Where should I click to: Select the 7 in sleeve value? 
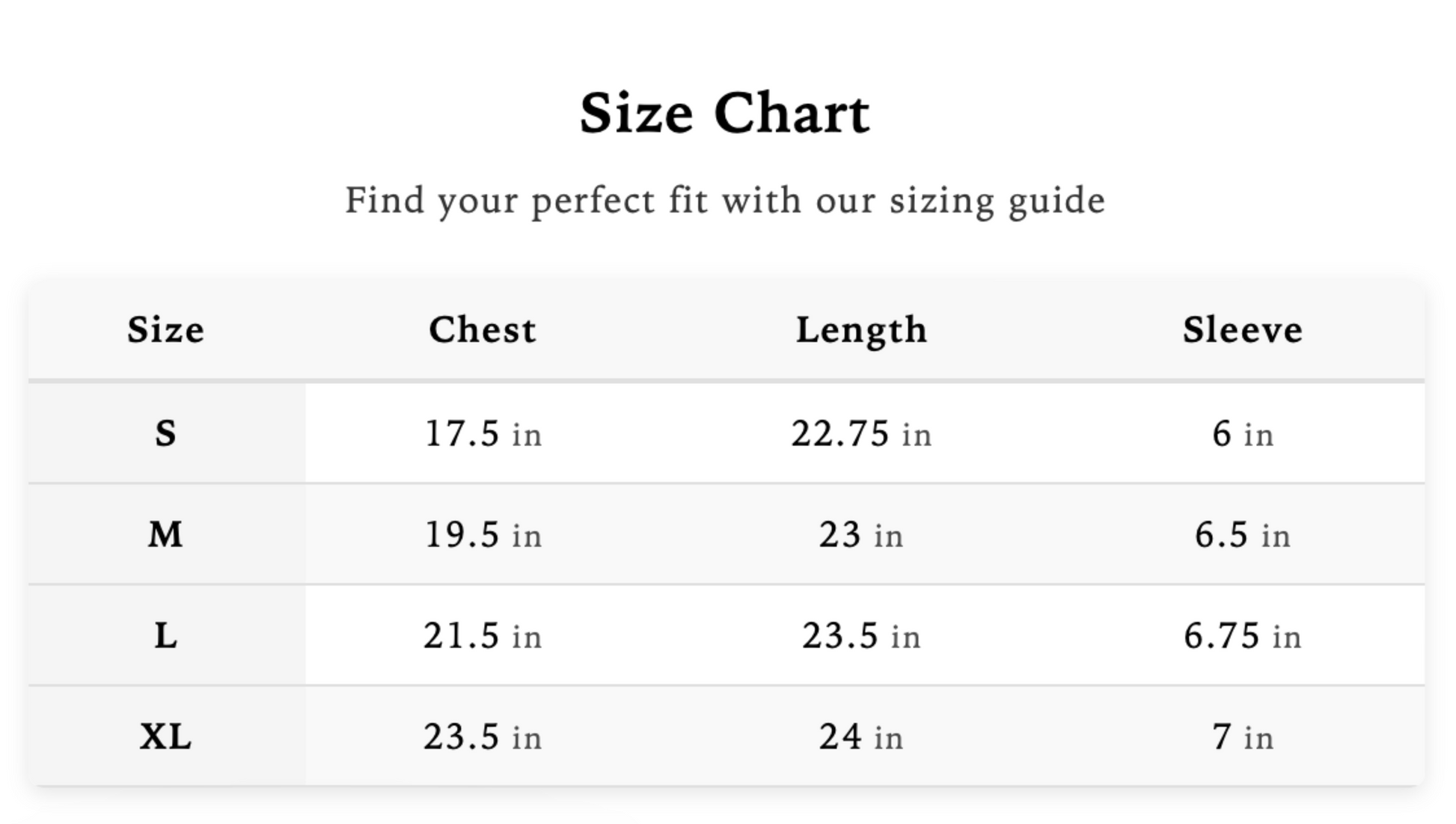click(1242, 736)
